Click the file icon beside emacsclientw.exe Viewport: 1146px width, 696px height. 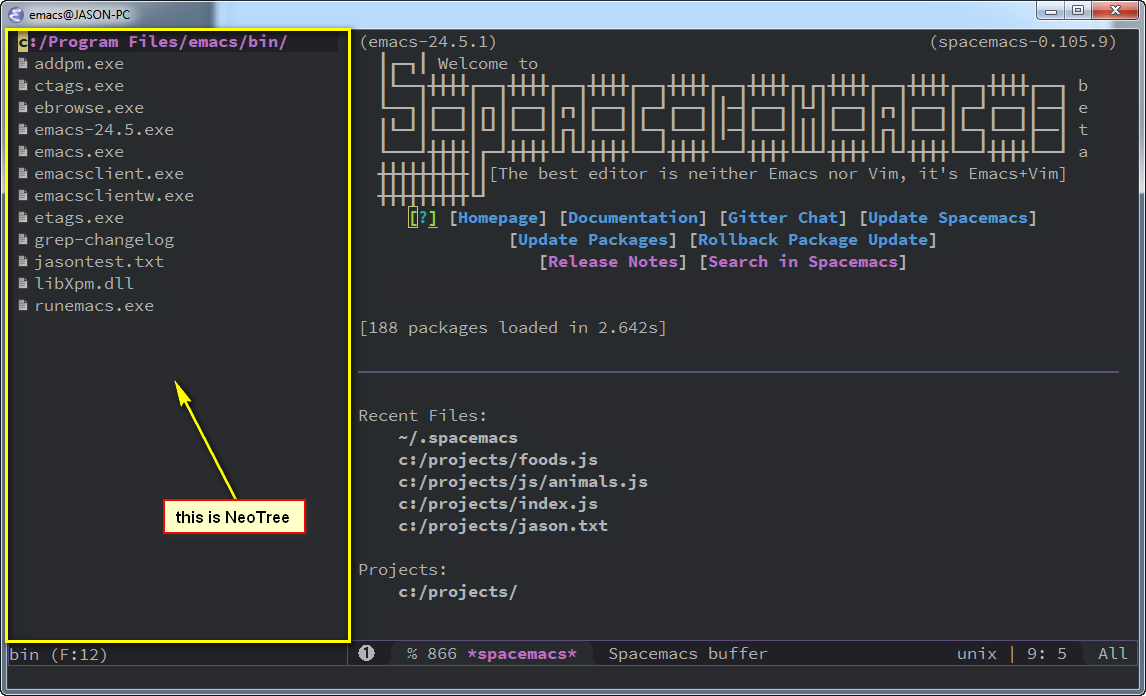[x=23, y=195]
